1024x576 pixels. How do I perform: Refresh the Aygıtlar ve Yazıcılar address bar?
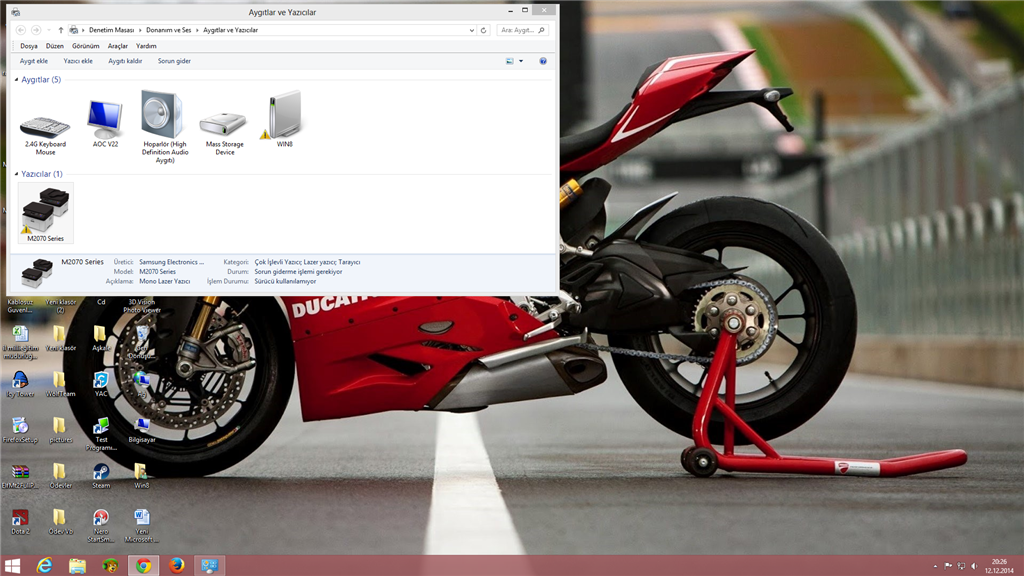[483, 30]
